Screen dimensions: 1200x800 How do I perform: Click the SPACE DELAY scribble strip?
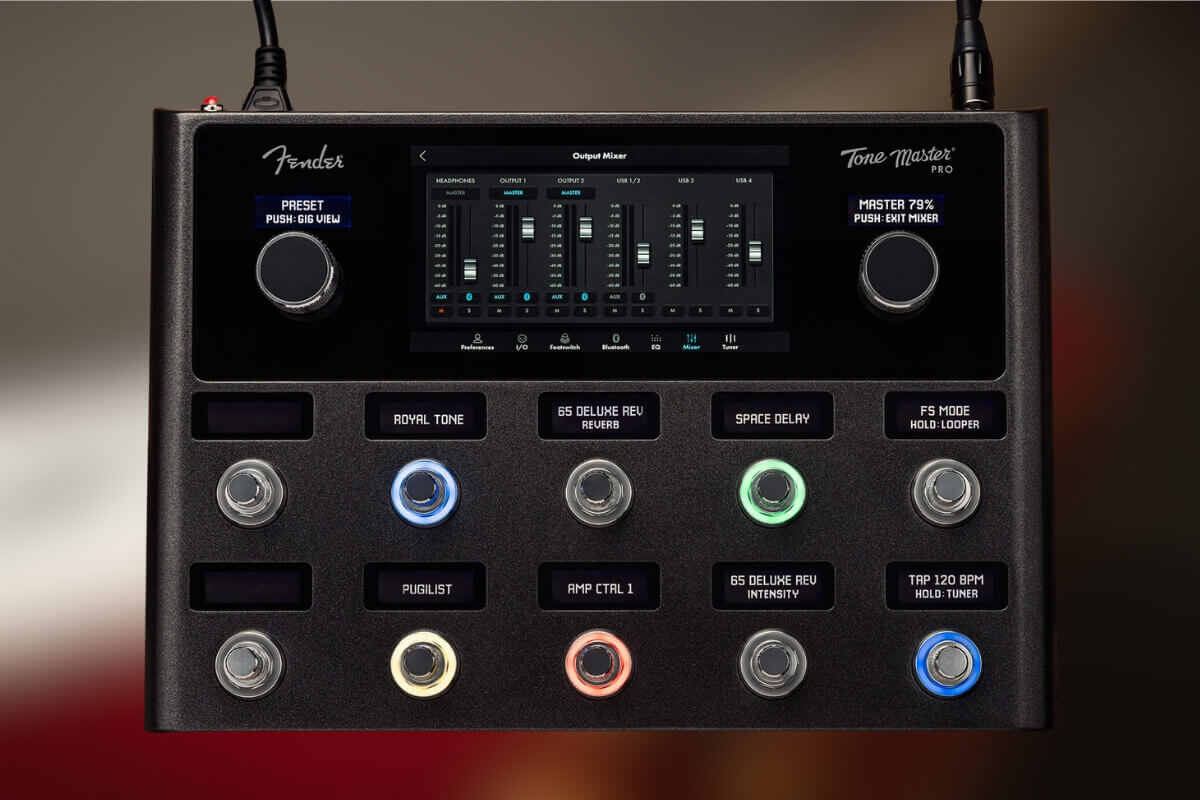(772, 416)
